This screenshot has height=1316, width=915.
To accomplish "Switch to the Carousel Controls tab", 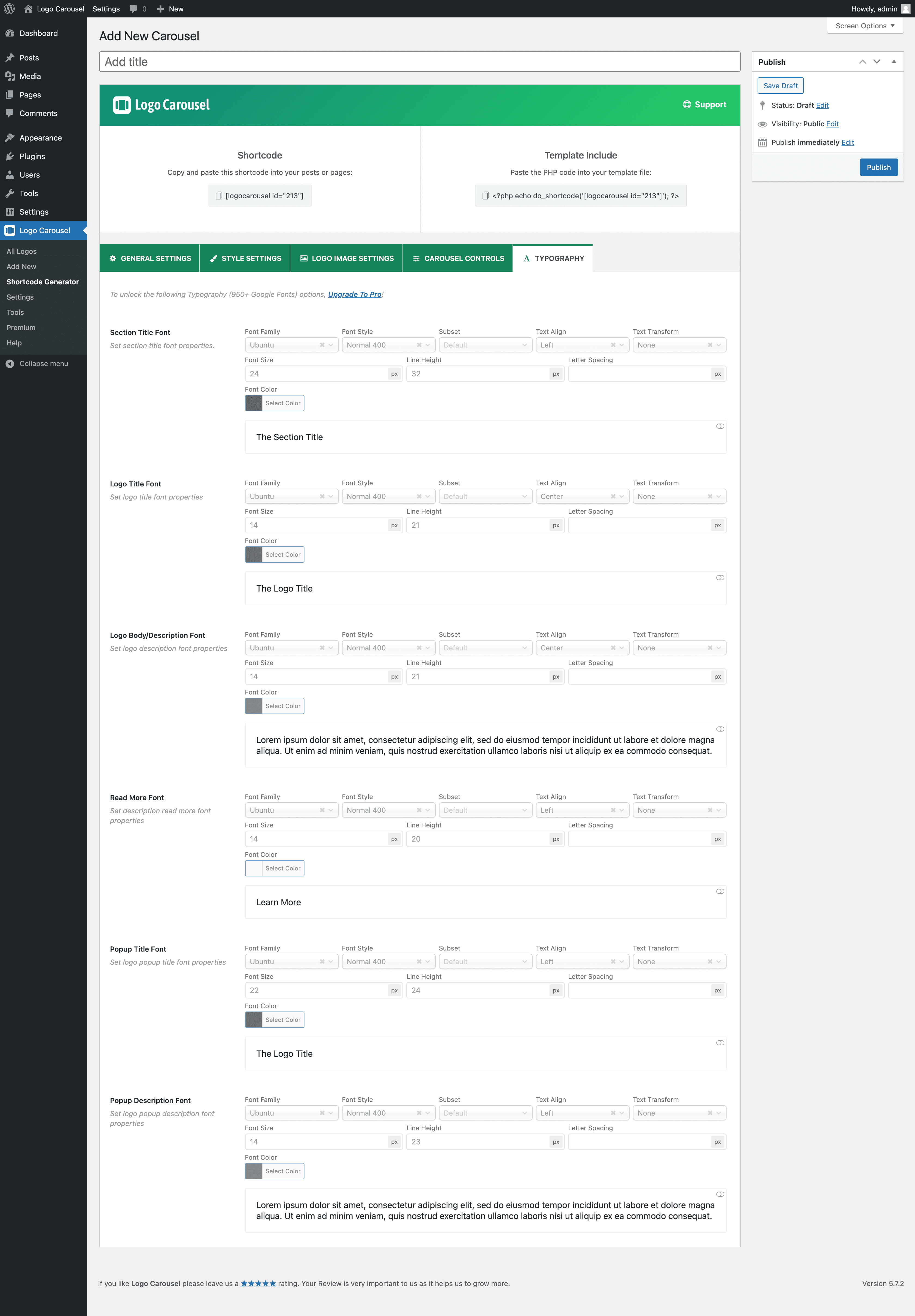I will (458, 258).
